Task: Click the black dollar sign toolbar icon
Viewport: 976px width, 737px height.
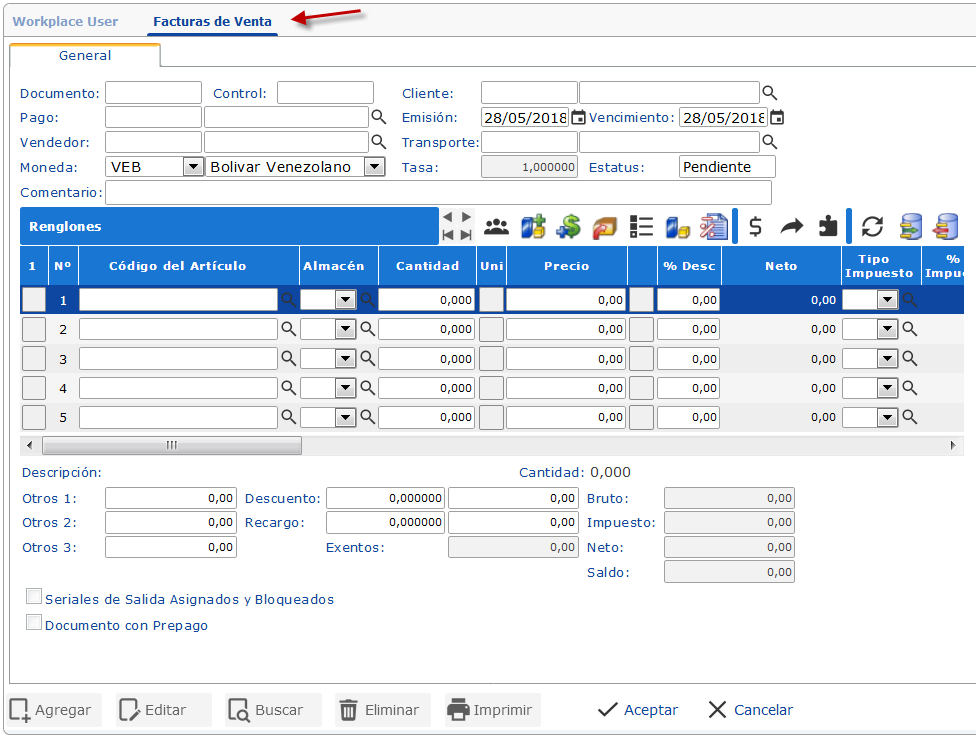Action: tap(756, 227)
